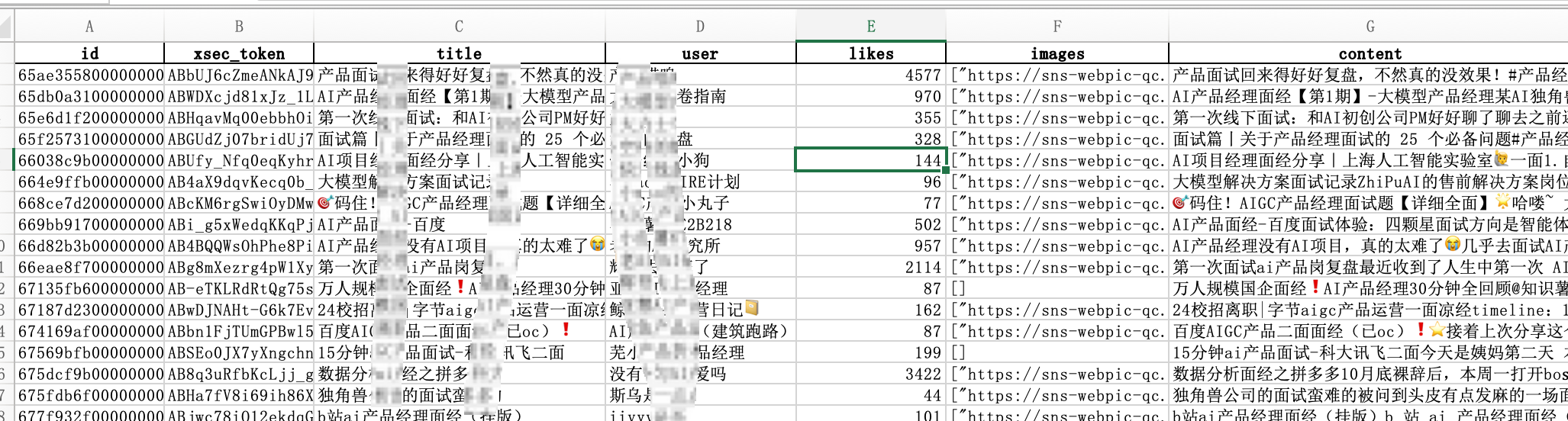Select column G header

point(1369,27)
